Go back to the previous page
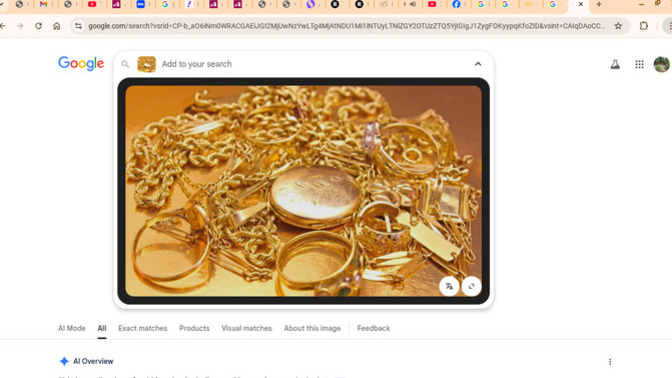The height and width of the screenshot is (378, 672). [3, 26]
